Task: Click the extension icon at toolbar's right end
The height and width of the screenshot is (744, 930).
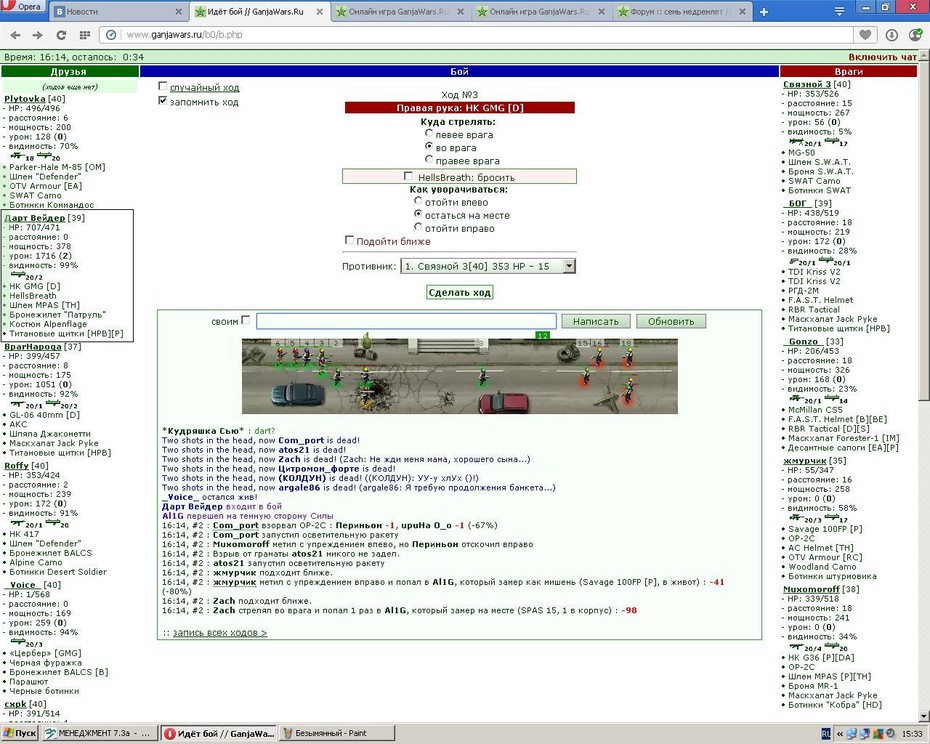Action: tap(916, 35)
